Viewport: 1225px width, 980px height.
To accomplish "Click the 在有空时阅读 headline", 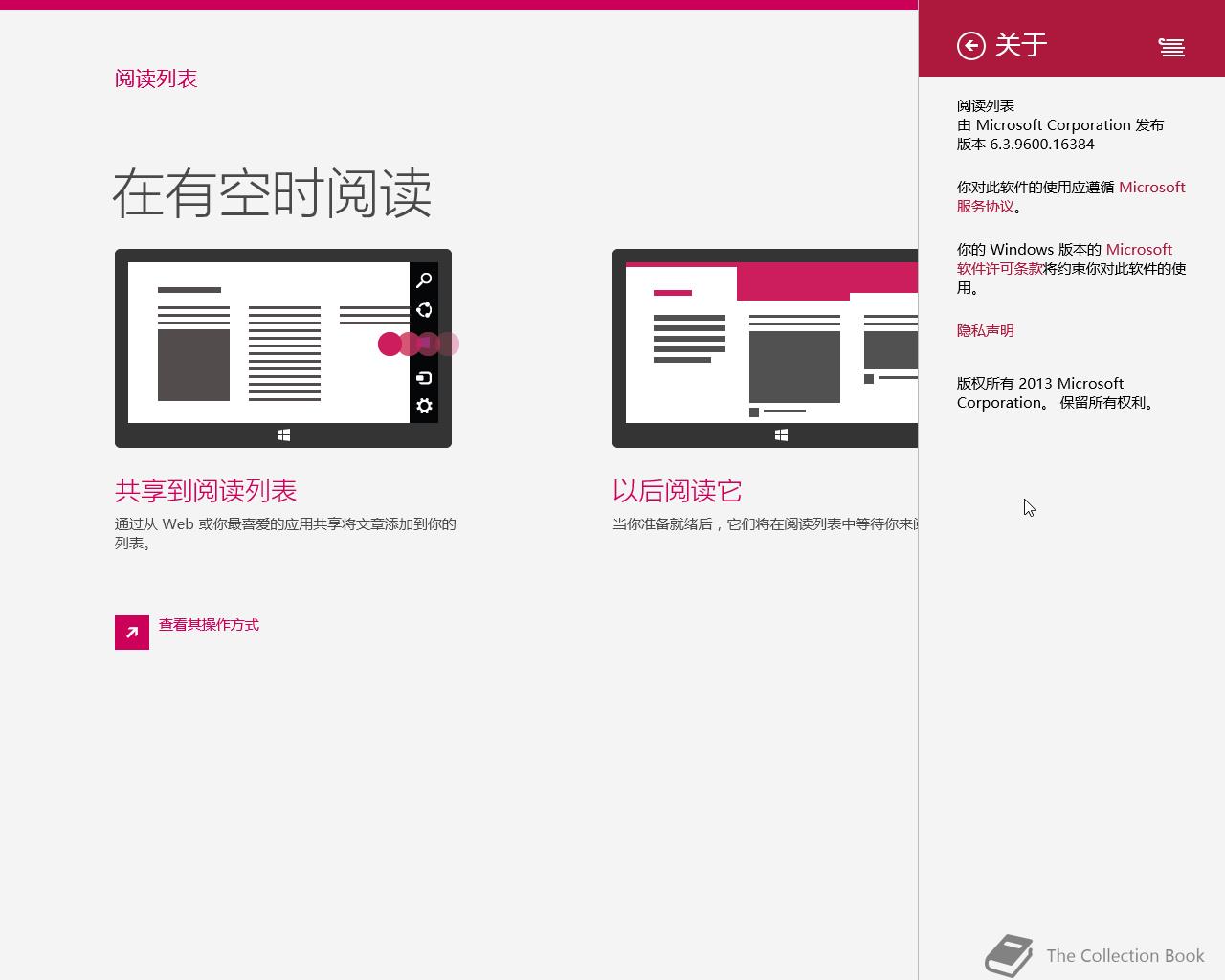I will 273,193.
